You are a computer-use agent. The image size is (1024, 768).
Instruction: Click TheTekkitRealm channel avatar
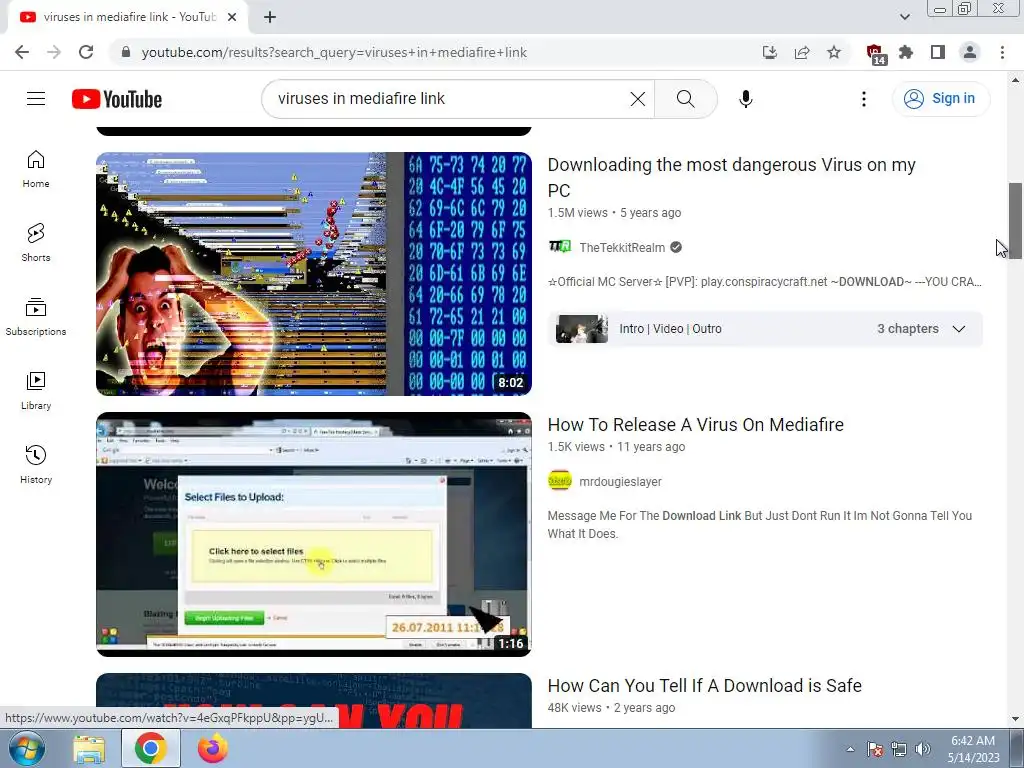click(x=560, y=247)
